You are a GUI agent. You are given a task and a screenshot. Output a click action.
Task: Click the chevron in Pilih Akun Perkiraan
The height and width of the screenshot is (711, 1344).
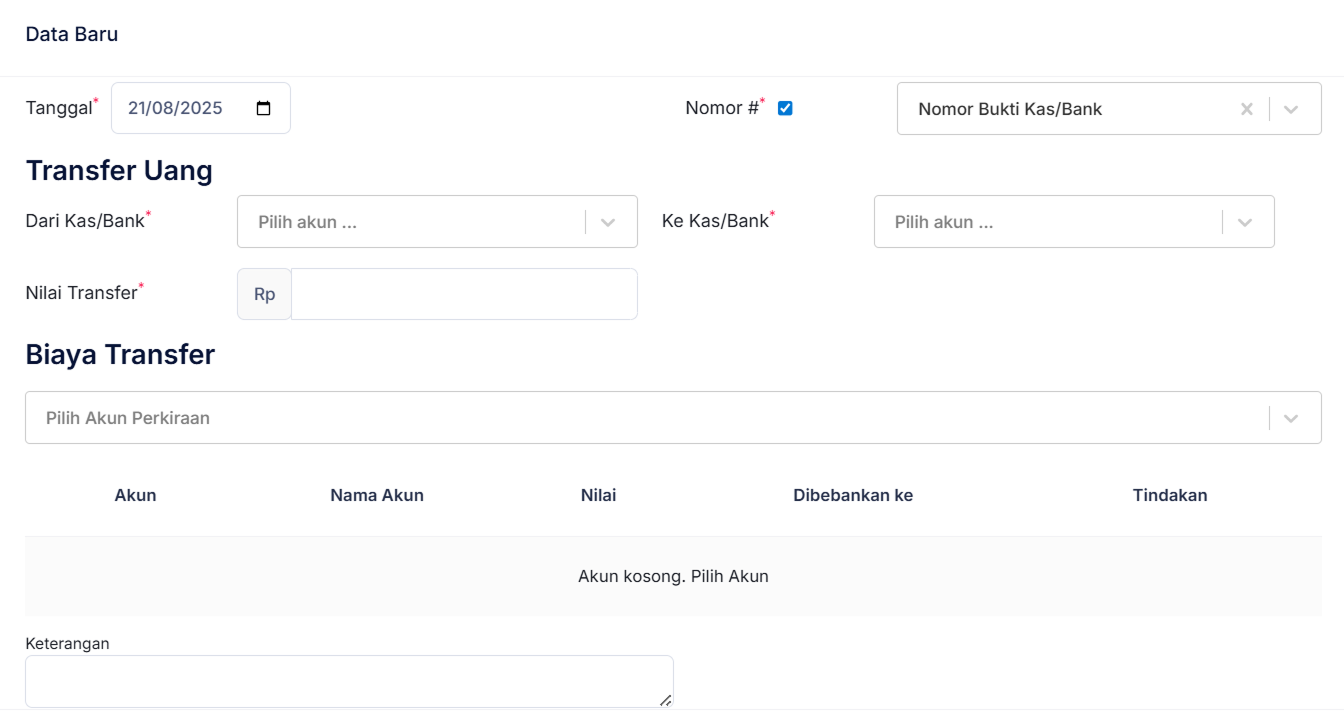(1291, 418)
